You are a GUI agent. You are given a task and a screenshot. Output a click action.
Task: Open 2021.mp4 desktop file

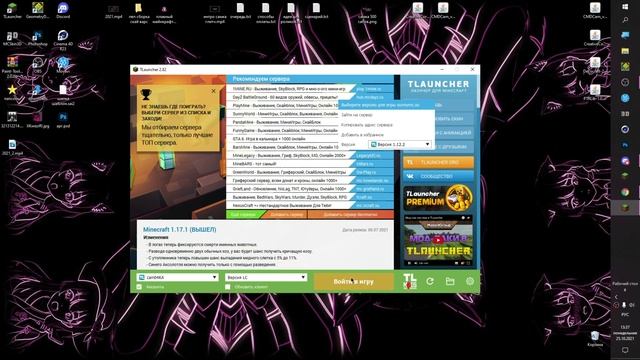113,11
